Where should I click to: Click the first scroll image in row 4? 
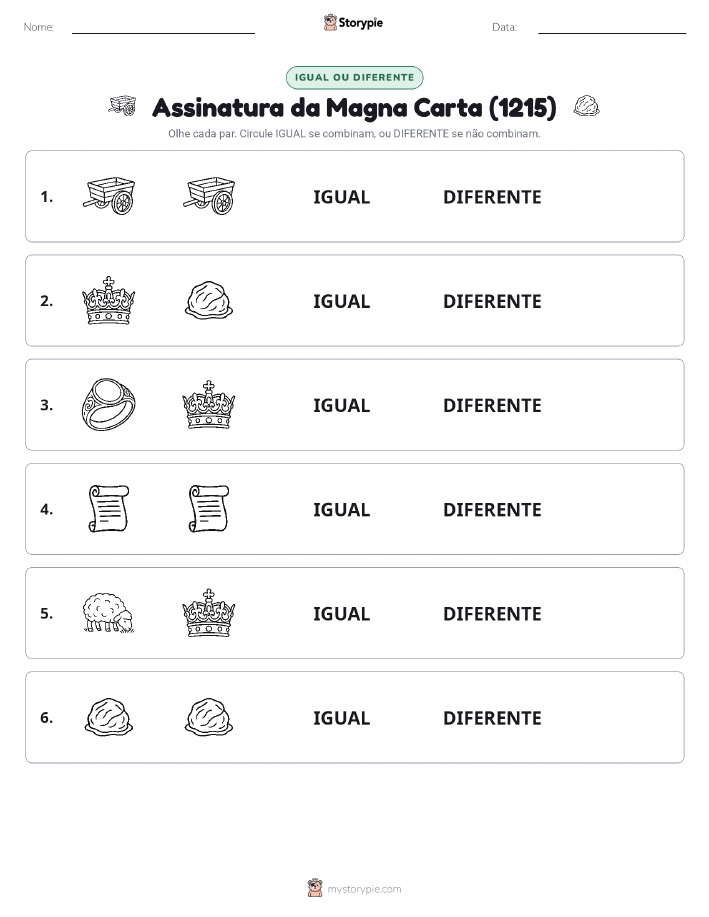(x=109, y=509)
